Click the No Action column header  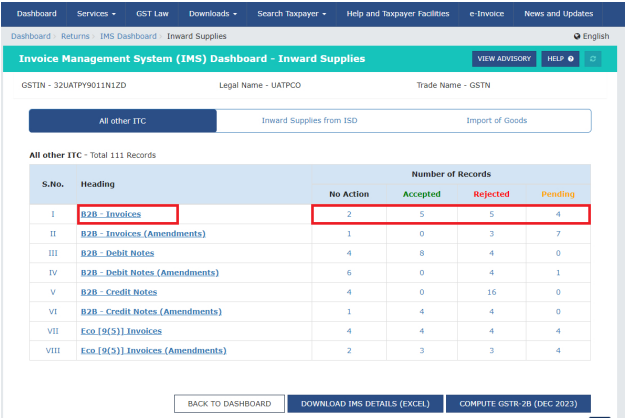[349, 194]
